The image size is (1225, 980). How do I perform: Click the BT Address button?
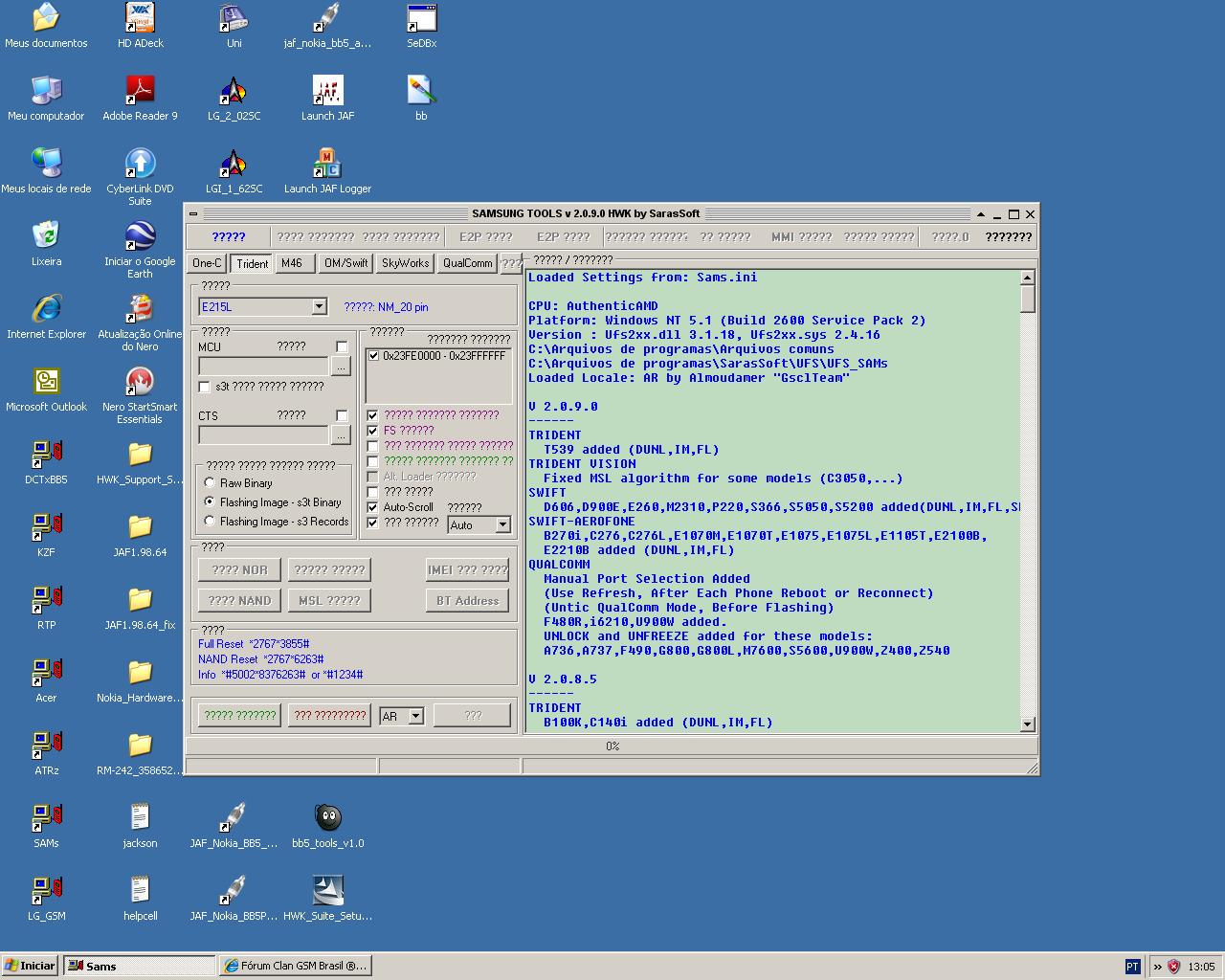[467, 600]
